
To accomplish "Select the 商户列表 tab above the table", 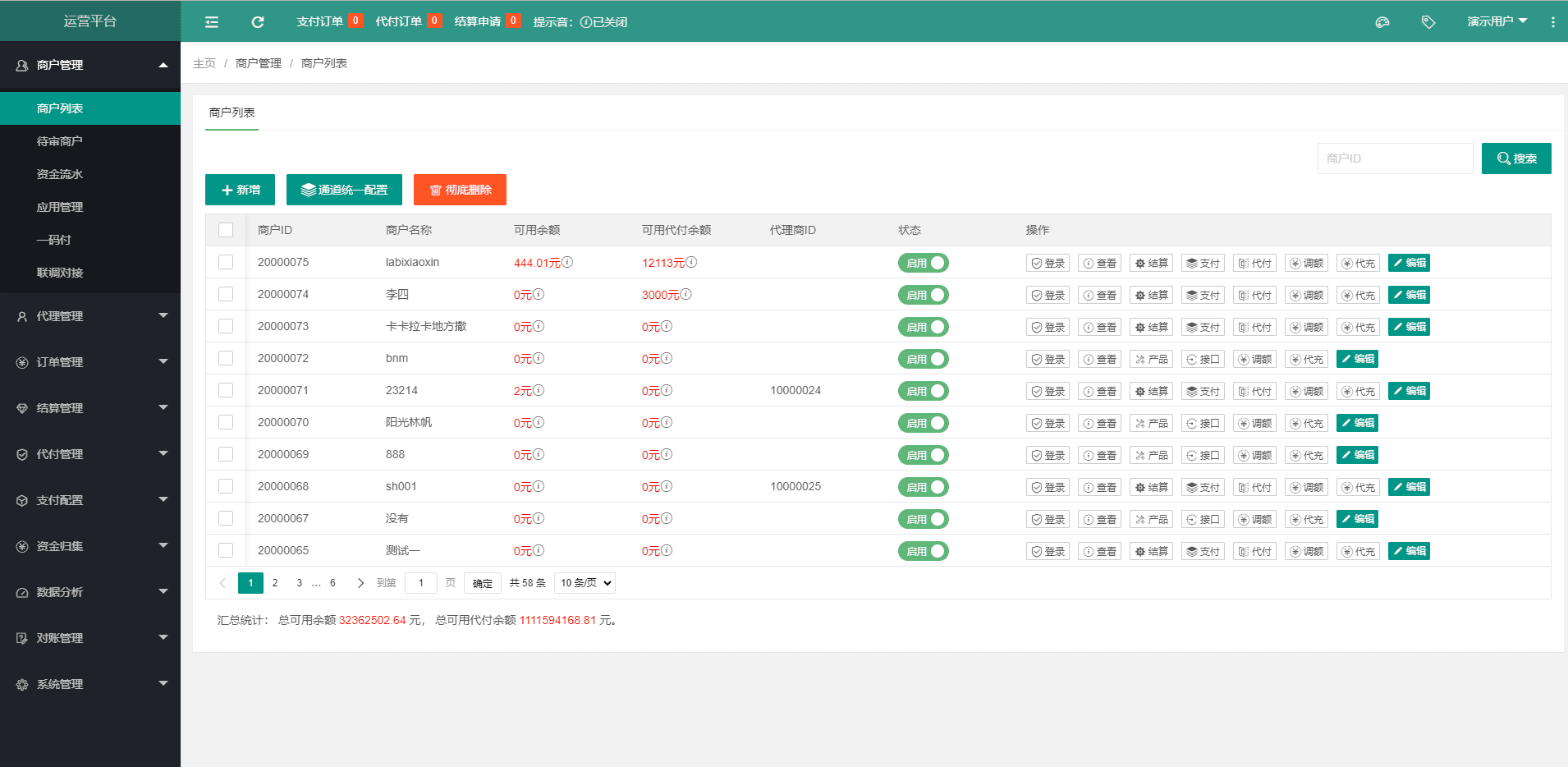I will pos(232,113).
